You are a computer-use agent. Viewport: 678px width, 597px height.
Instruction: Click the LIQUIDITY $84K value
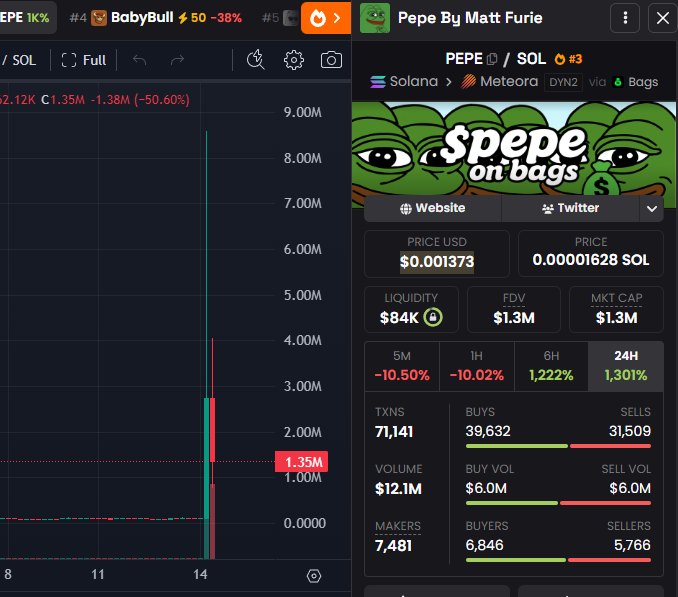(399, 318)
